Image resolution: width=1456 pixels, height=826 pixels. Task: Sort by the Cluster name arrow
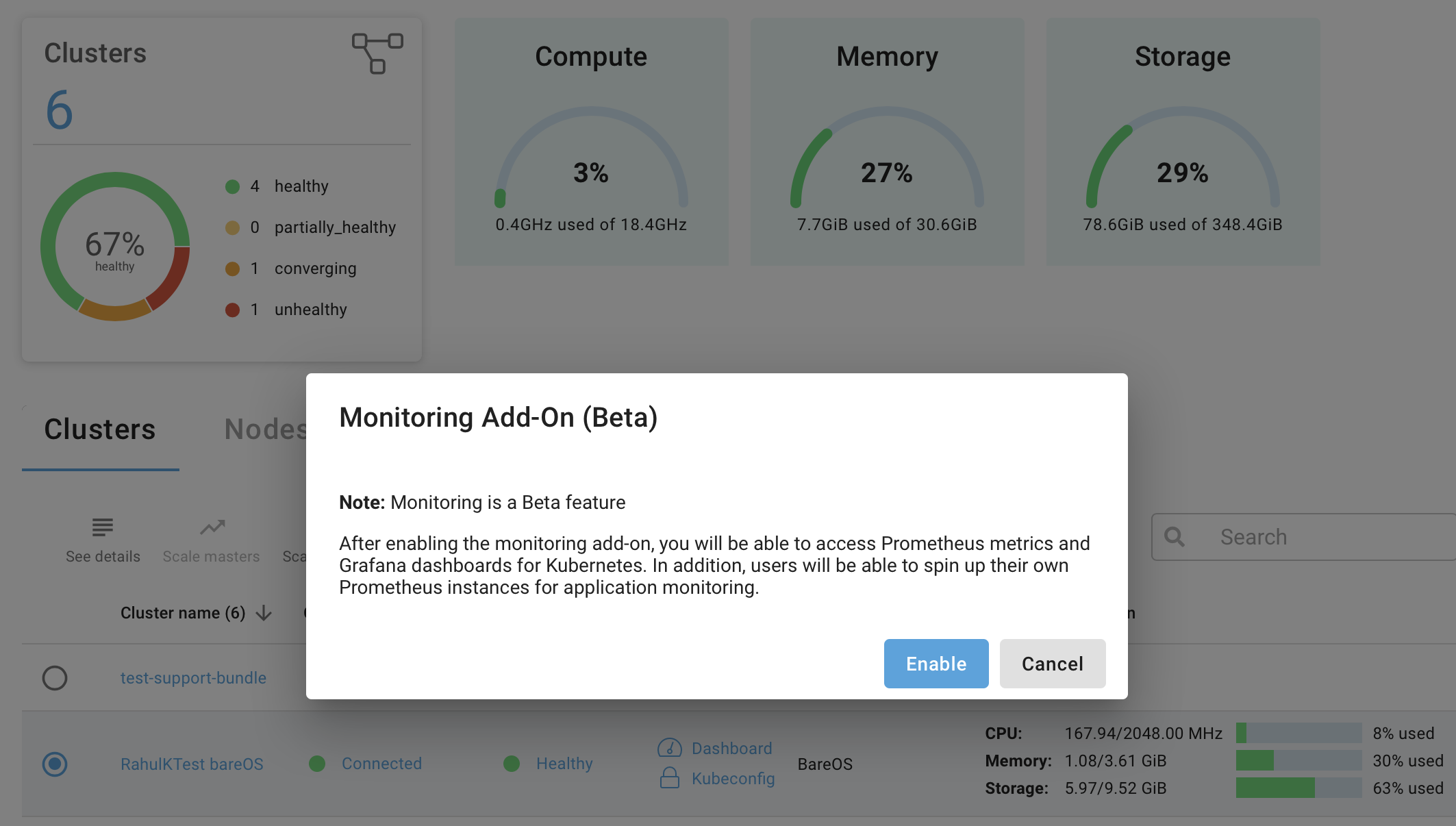coord(264,613)
